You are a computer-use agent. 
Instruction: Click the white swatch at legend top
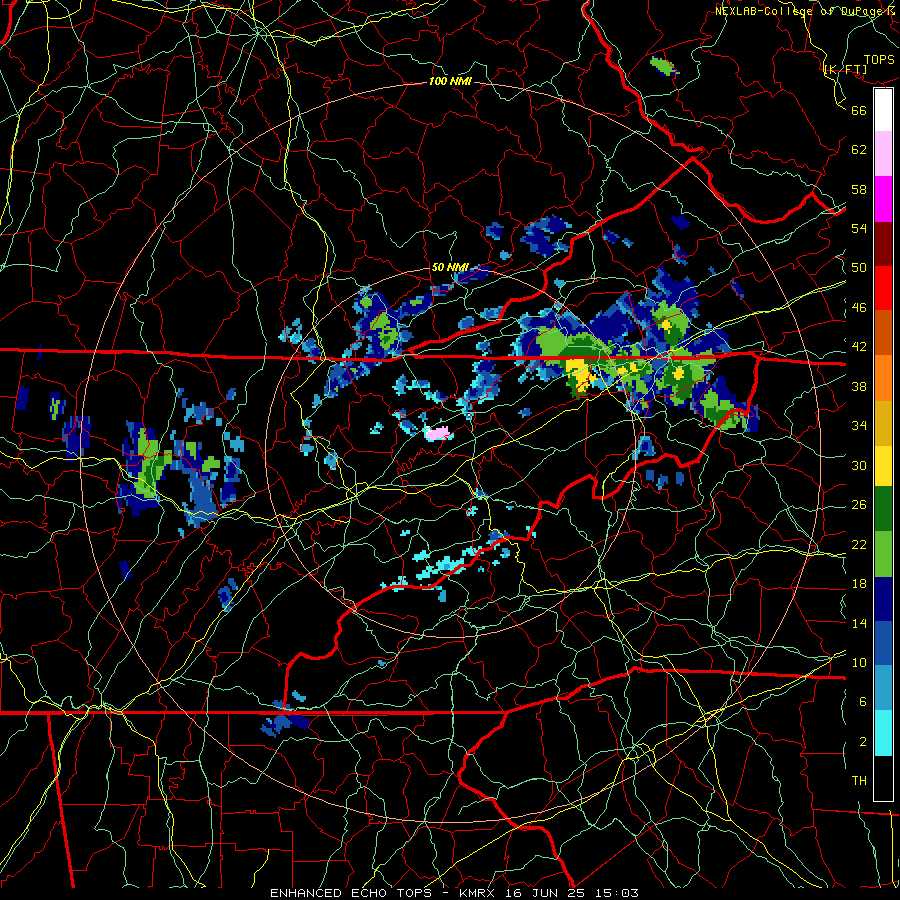pyautogui.click(x=883, y=110)
